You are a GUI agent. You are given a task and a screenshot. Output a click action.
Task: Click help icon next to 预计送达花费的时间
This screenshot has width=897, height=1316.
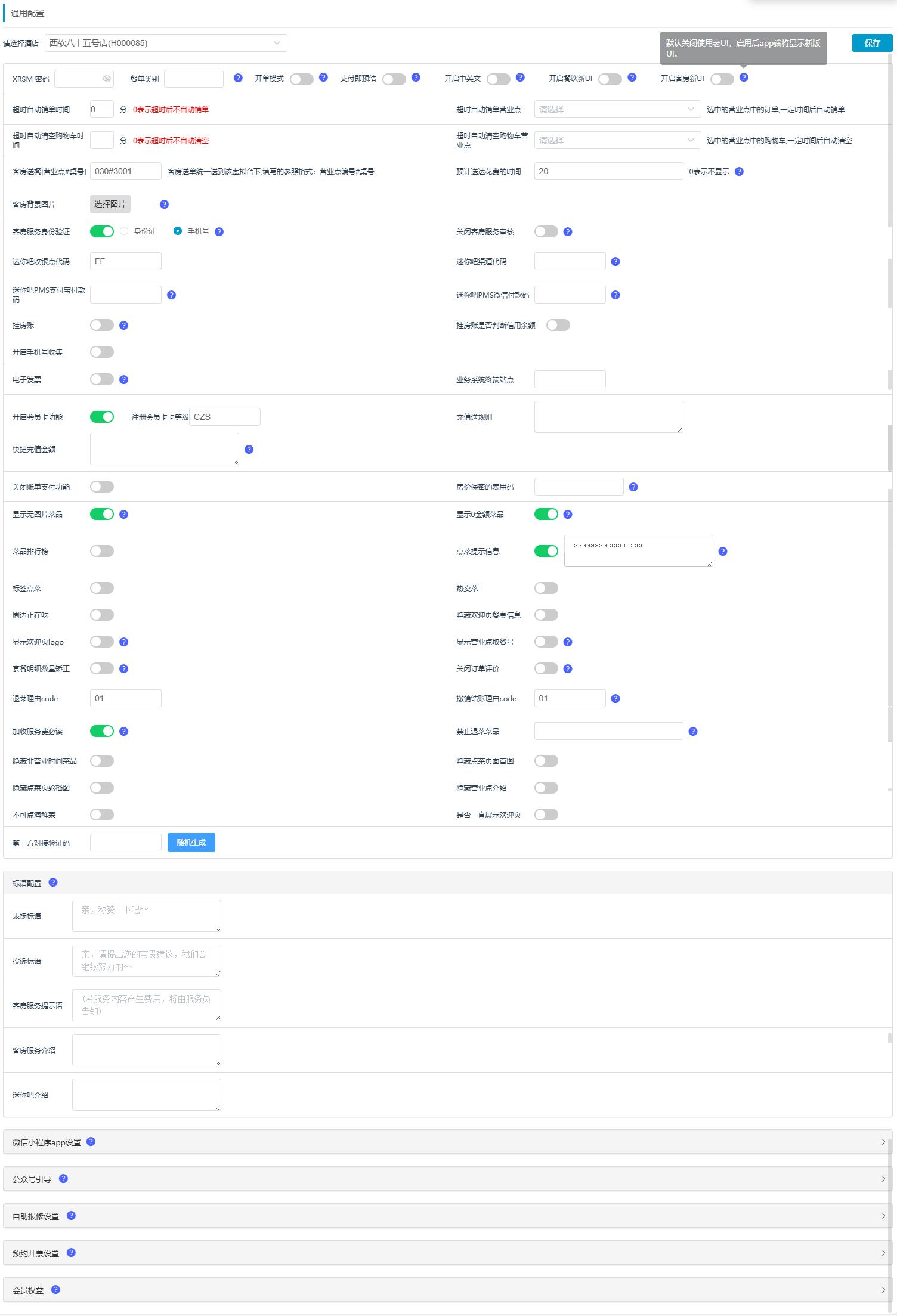(739, 172)
